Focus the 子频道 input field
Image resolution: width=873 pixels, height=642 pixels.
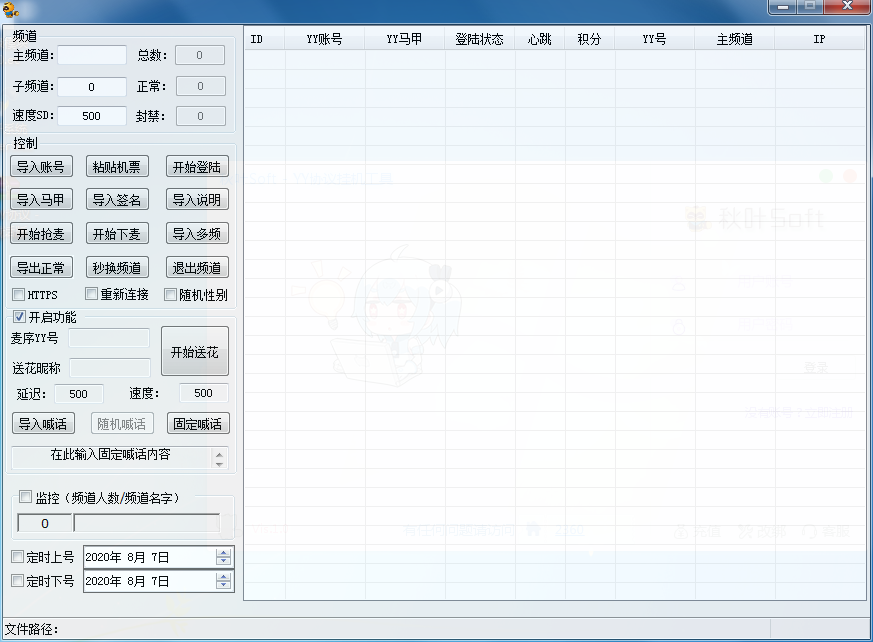pyautogui.click(x=92, y=87)
